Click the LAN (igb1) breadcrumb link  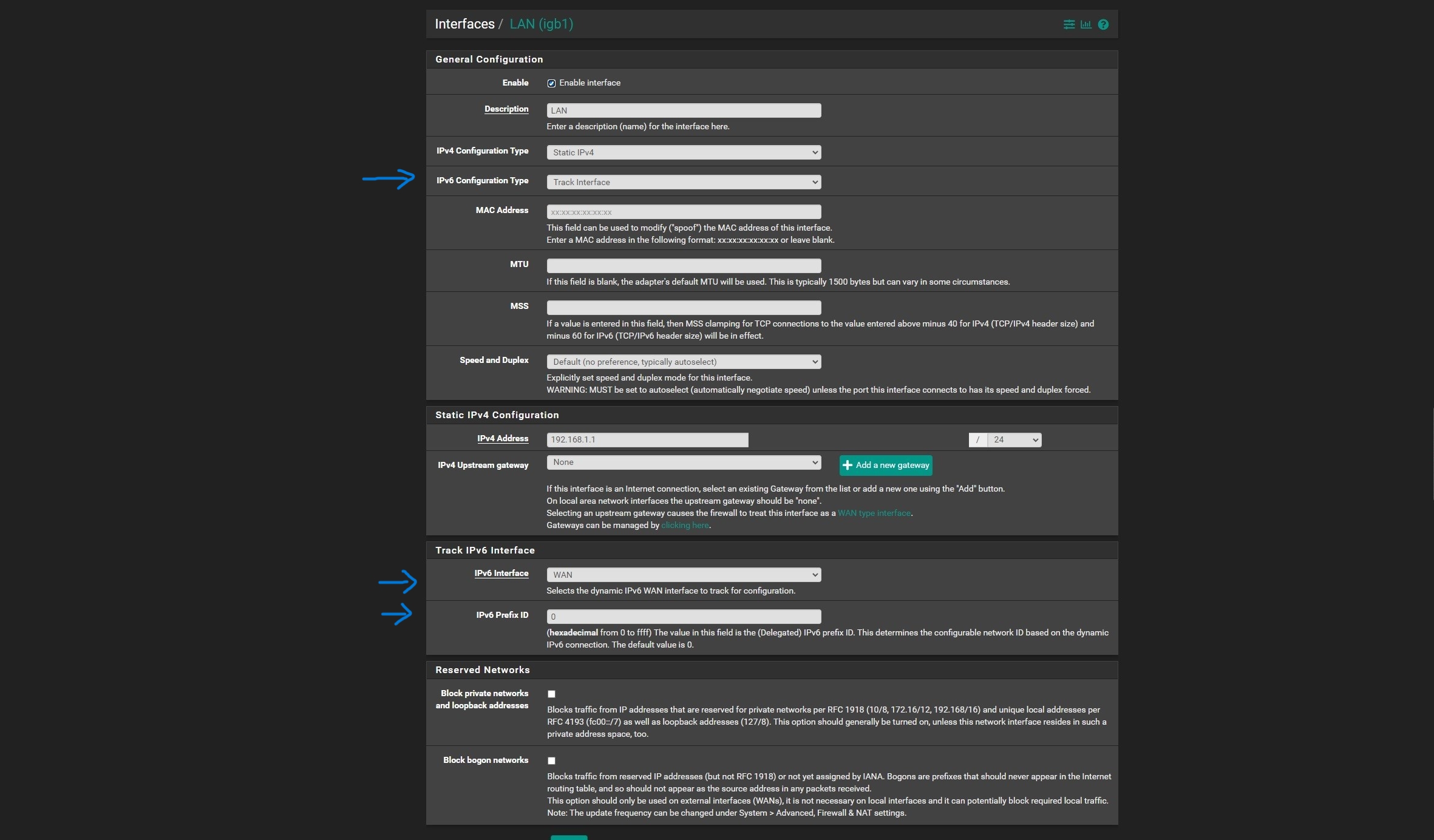tap(541, 24)
